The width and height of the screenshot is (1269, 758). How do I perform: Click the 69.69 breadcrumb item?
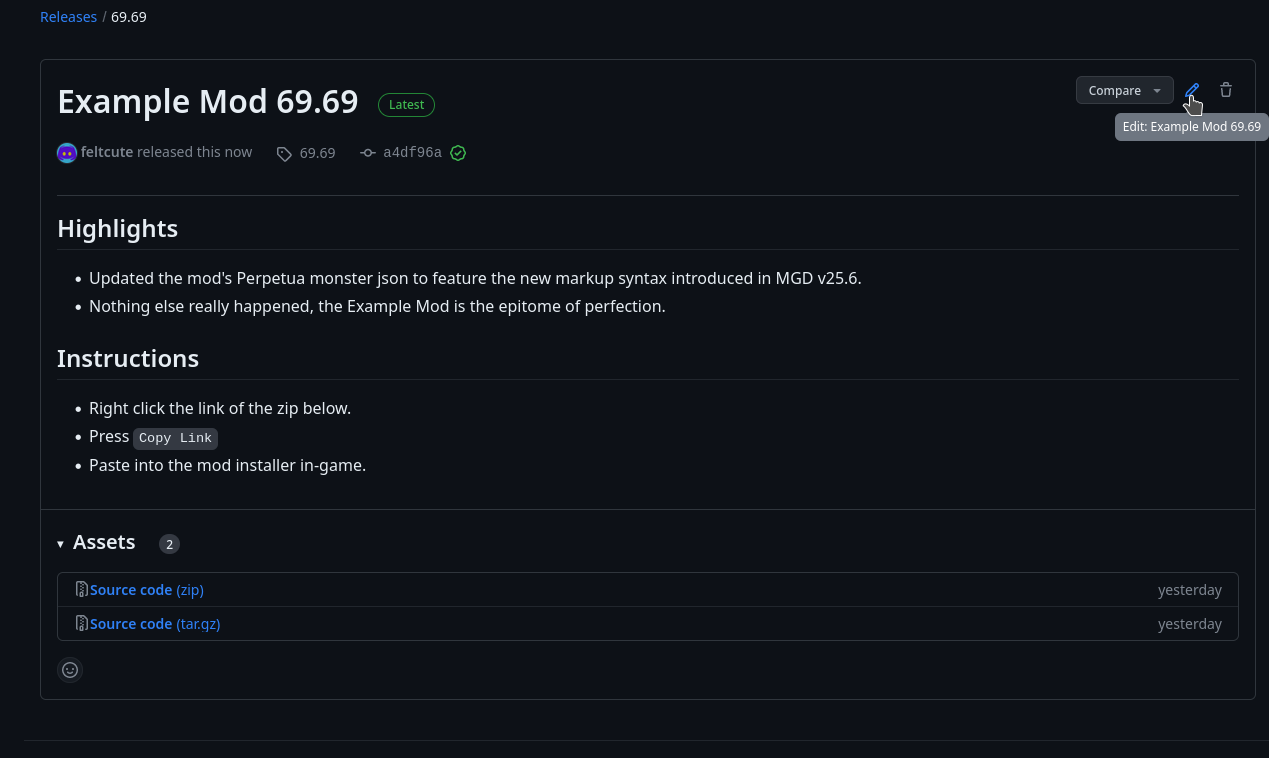click(129, 17)
